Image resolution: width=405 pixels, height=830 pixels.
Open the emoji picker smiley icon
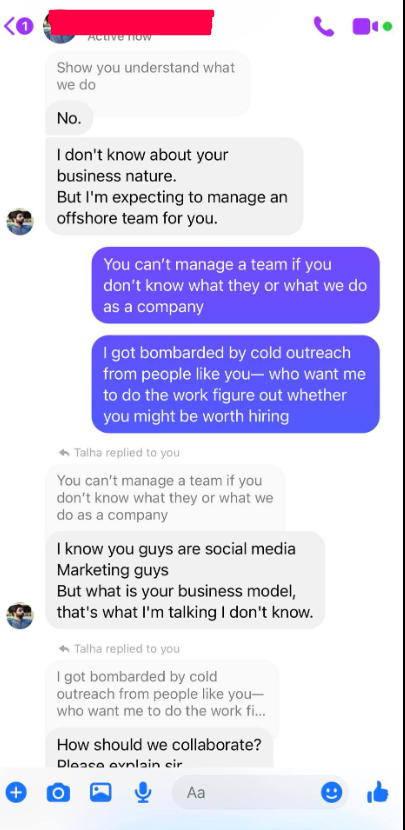click(332, 792)
